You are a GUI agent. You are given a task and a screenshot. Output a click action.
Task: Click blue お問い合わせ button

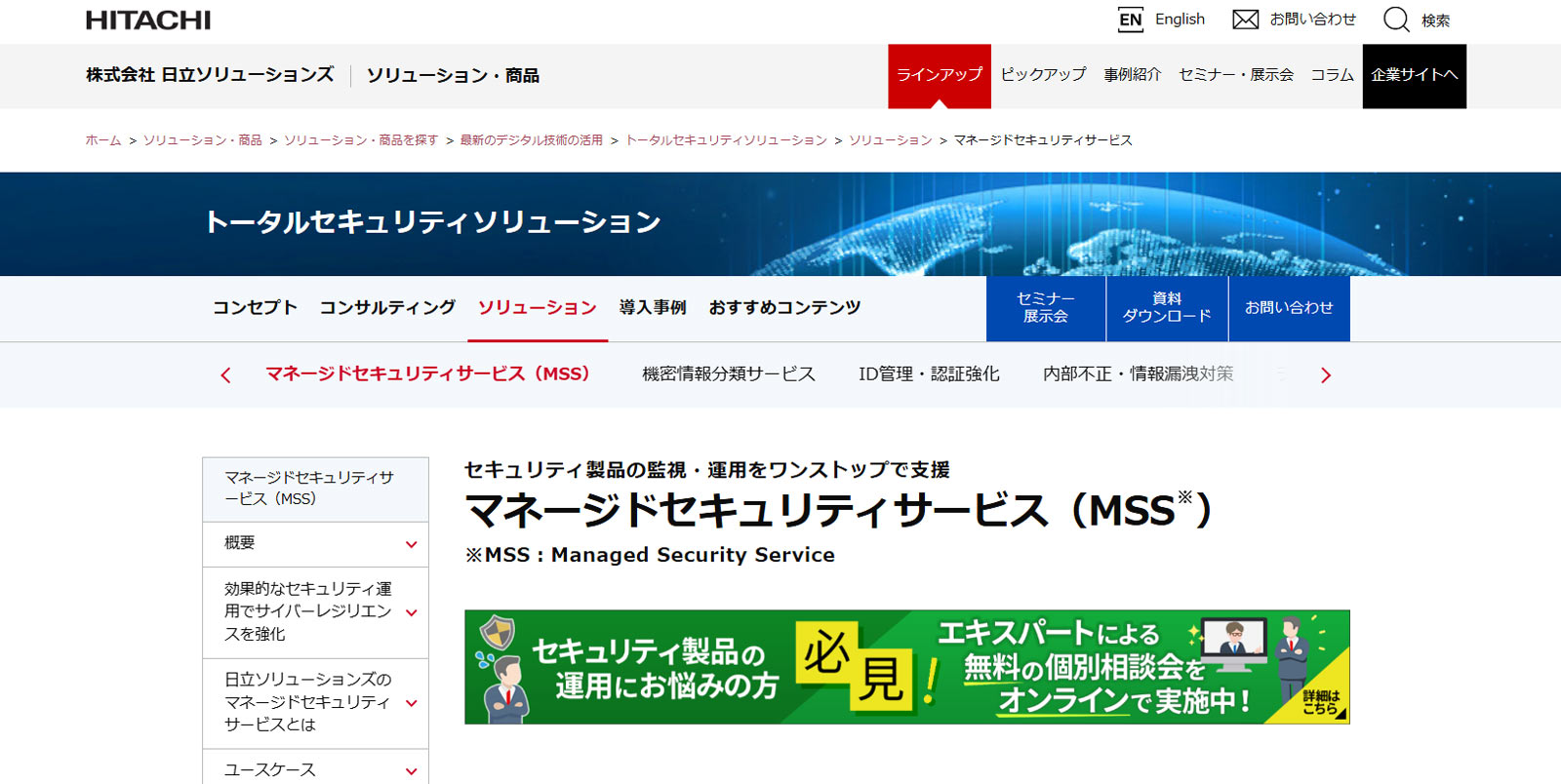1289,308
